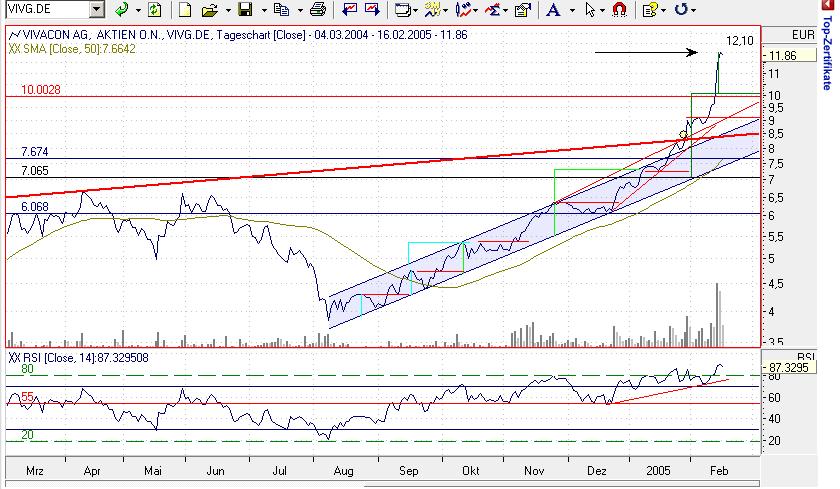Click the SMA [Close, 50] indicator label
The width and height of the screenshot is (840, 489).
(72, 49)
